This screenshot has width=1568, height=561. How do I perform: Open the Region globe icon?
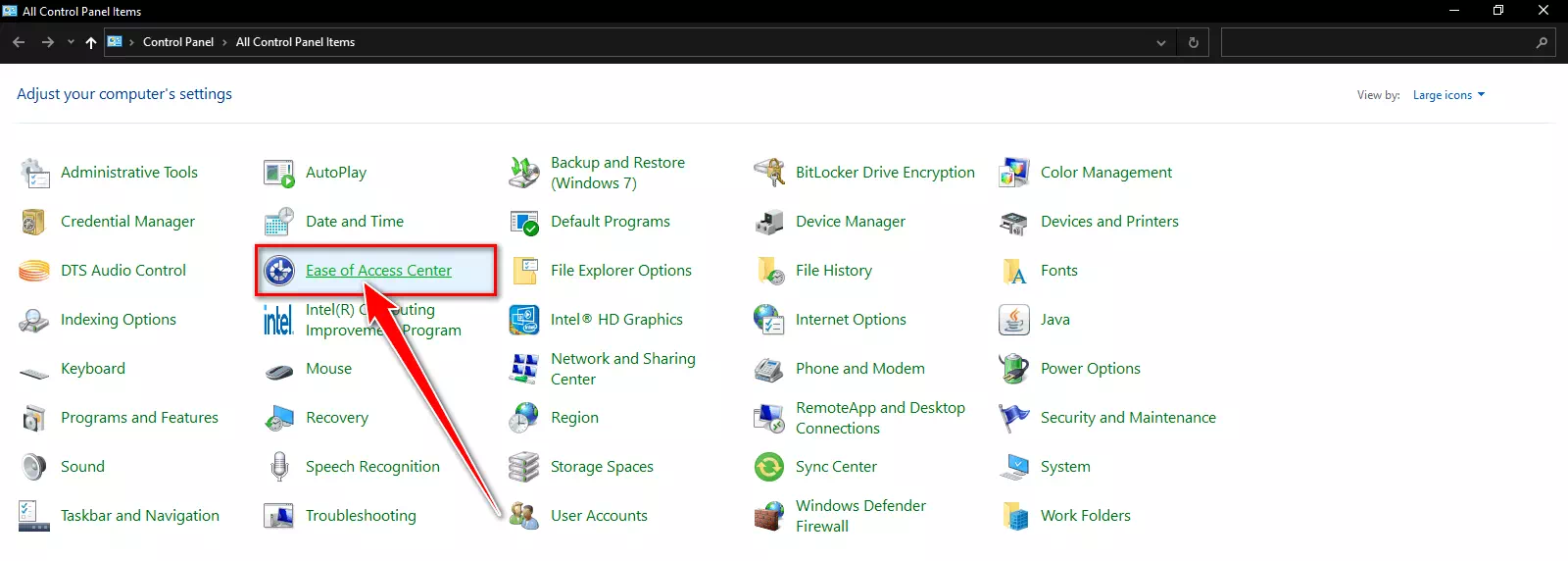(524, 418)
